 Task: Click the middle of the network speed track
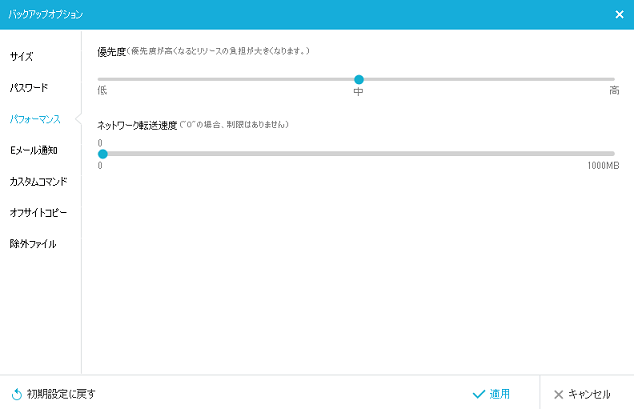357,154
